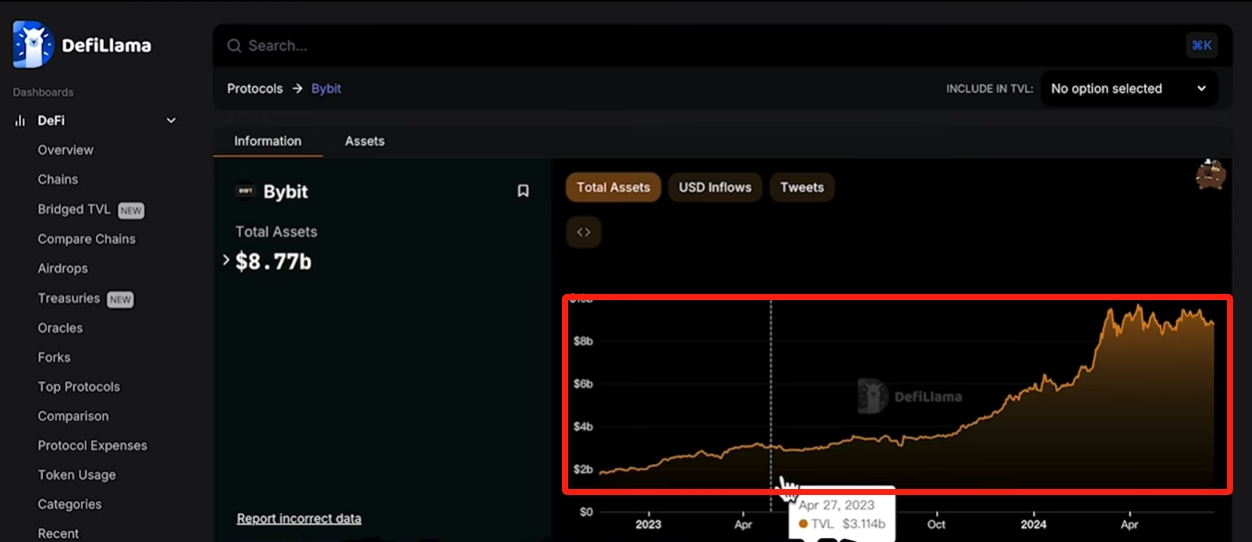Click the llama mascot icon above chart
1252x542 pixels.
1211,174
